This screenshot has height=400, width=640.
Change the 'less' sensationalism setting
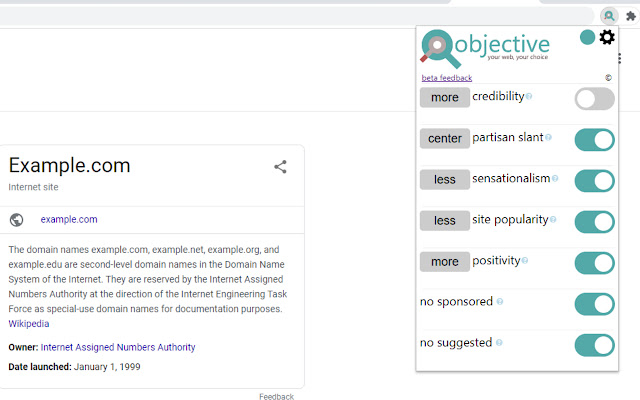[444, 180]
